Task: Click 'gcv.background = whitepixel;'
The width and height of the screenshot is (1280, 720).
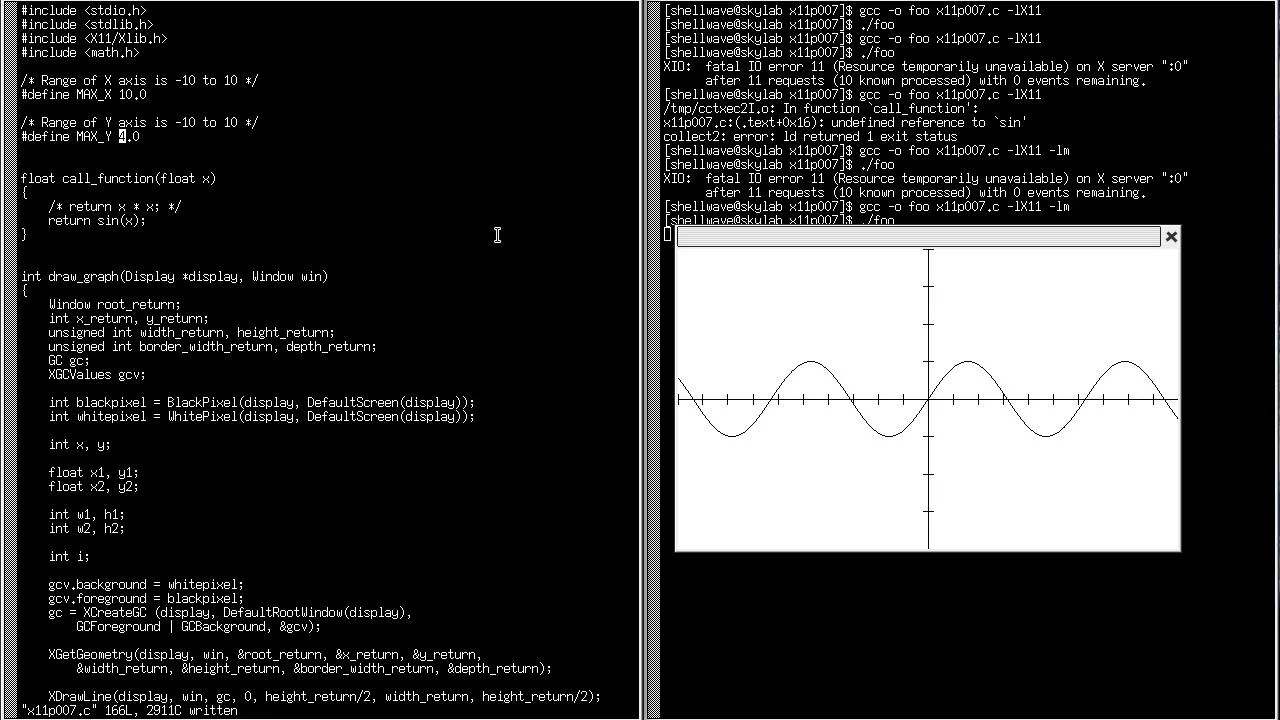Action: coord(146,585)
